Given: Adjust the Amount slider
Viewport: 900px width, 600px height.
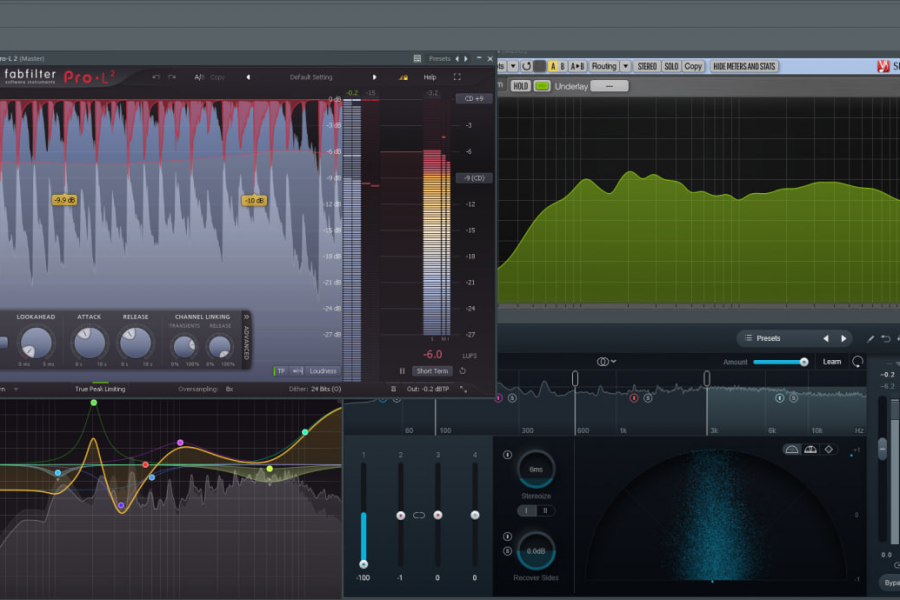Looking at the screenshot, I should coord(781,362).
